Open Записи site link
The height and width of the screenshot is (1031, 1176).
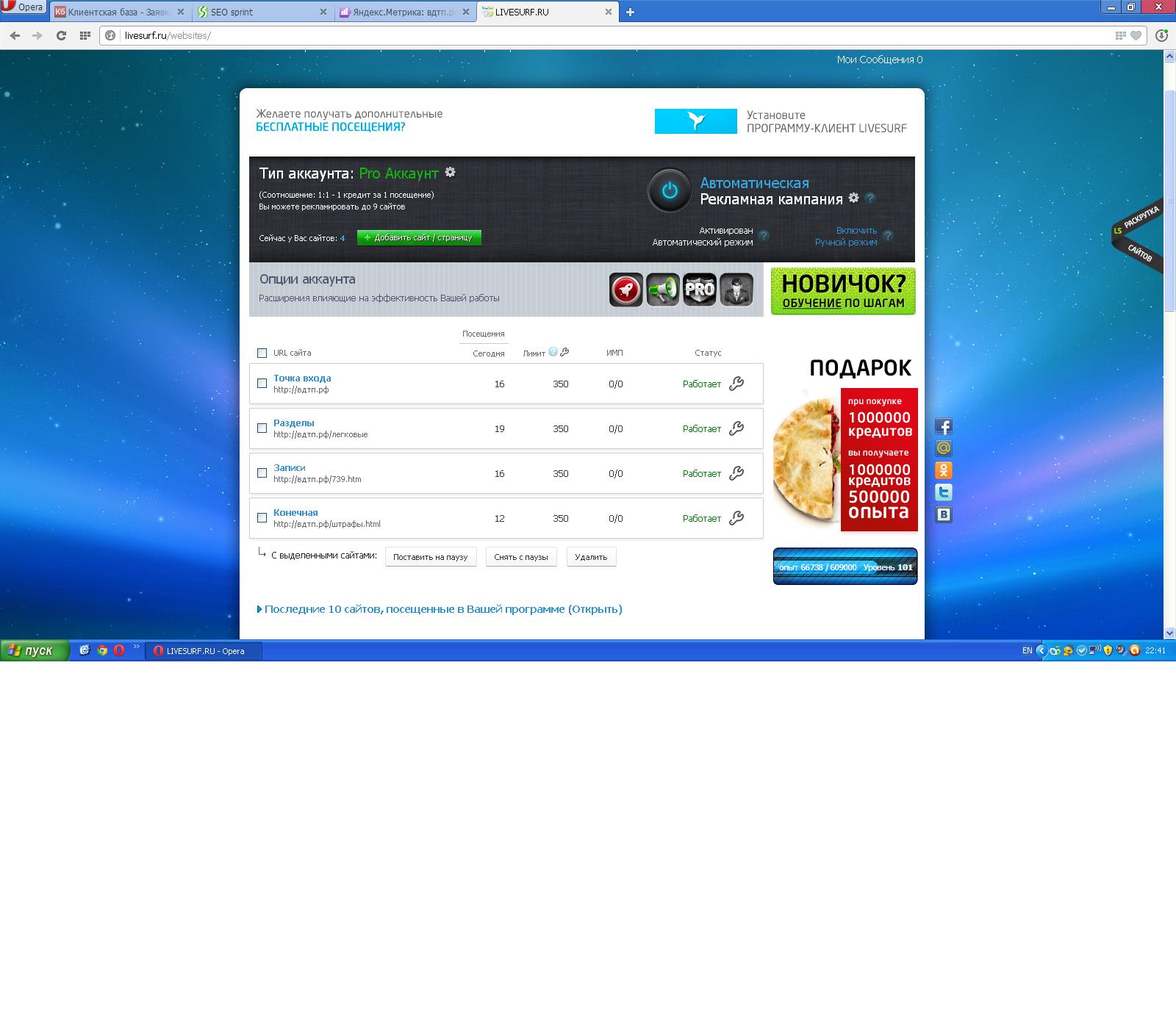pos(289,467)
